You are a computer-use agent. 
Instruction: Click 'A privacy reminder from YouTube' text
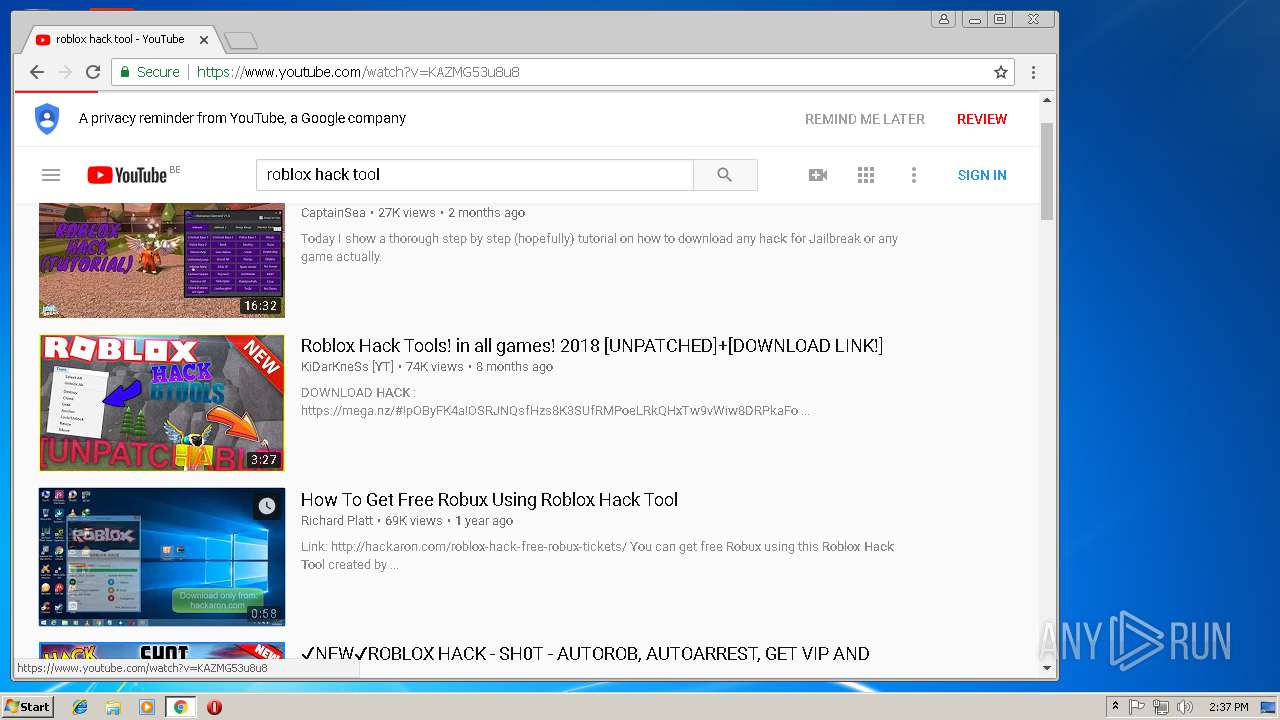point(242,119)
